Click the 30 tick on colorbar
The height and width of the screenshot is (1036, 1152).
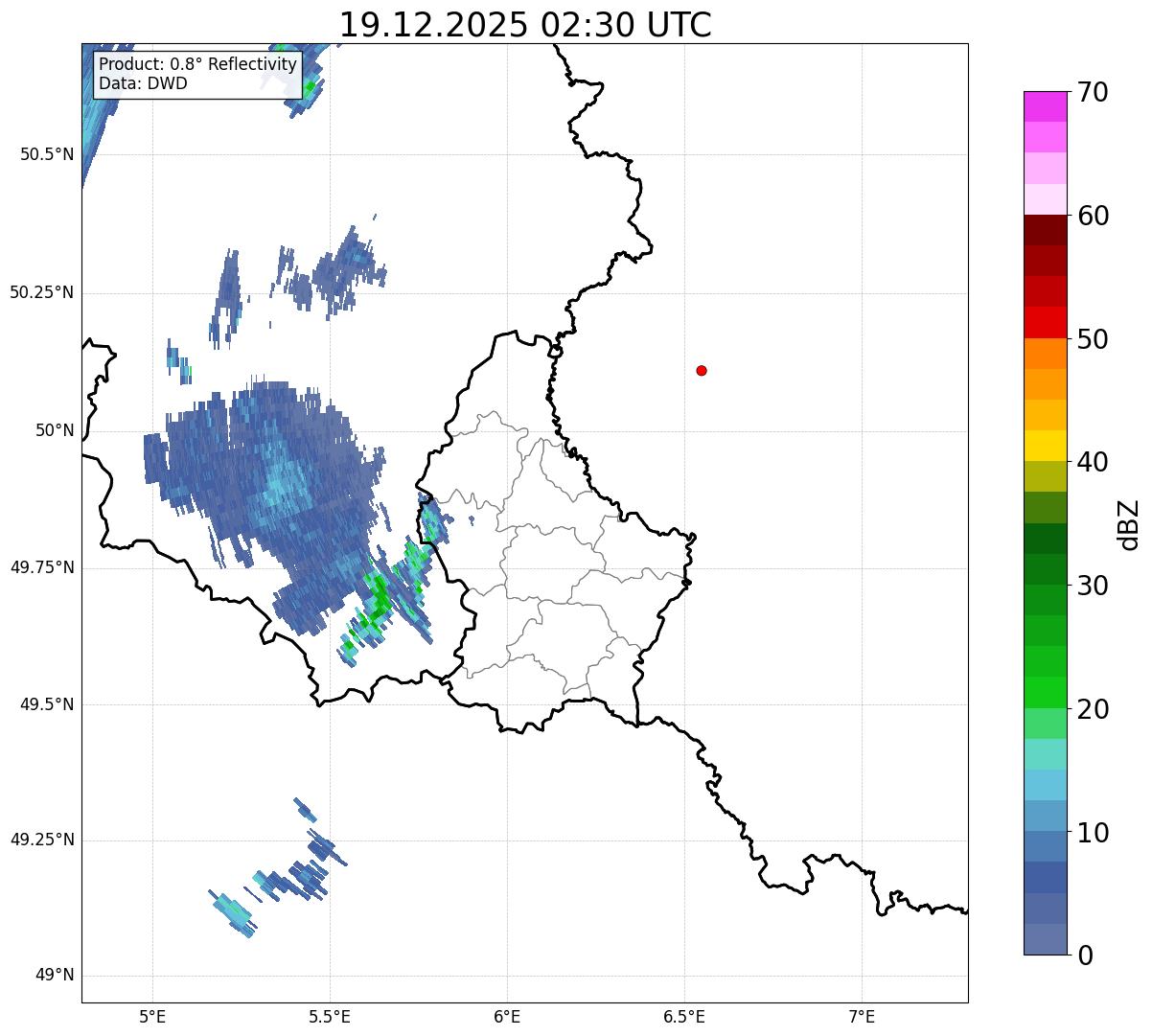point(1093,586)
